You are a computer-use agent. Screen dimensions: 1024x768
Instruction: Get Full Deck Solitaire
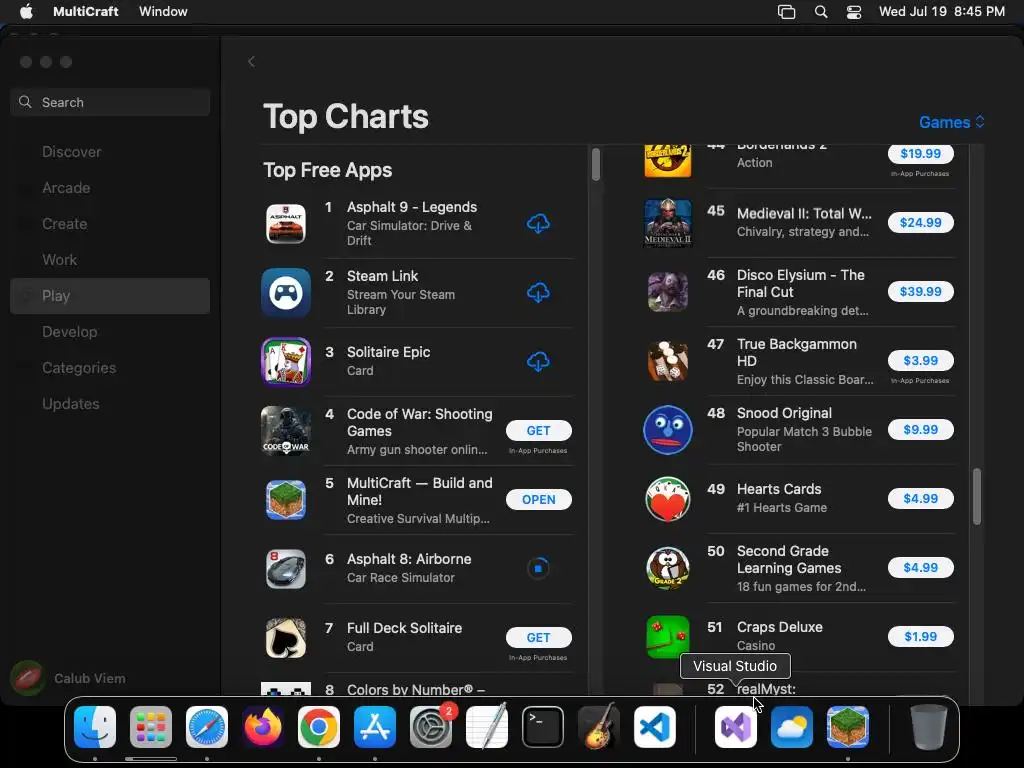[x=538, y=637]
